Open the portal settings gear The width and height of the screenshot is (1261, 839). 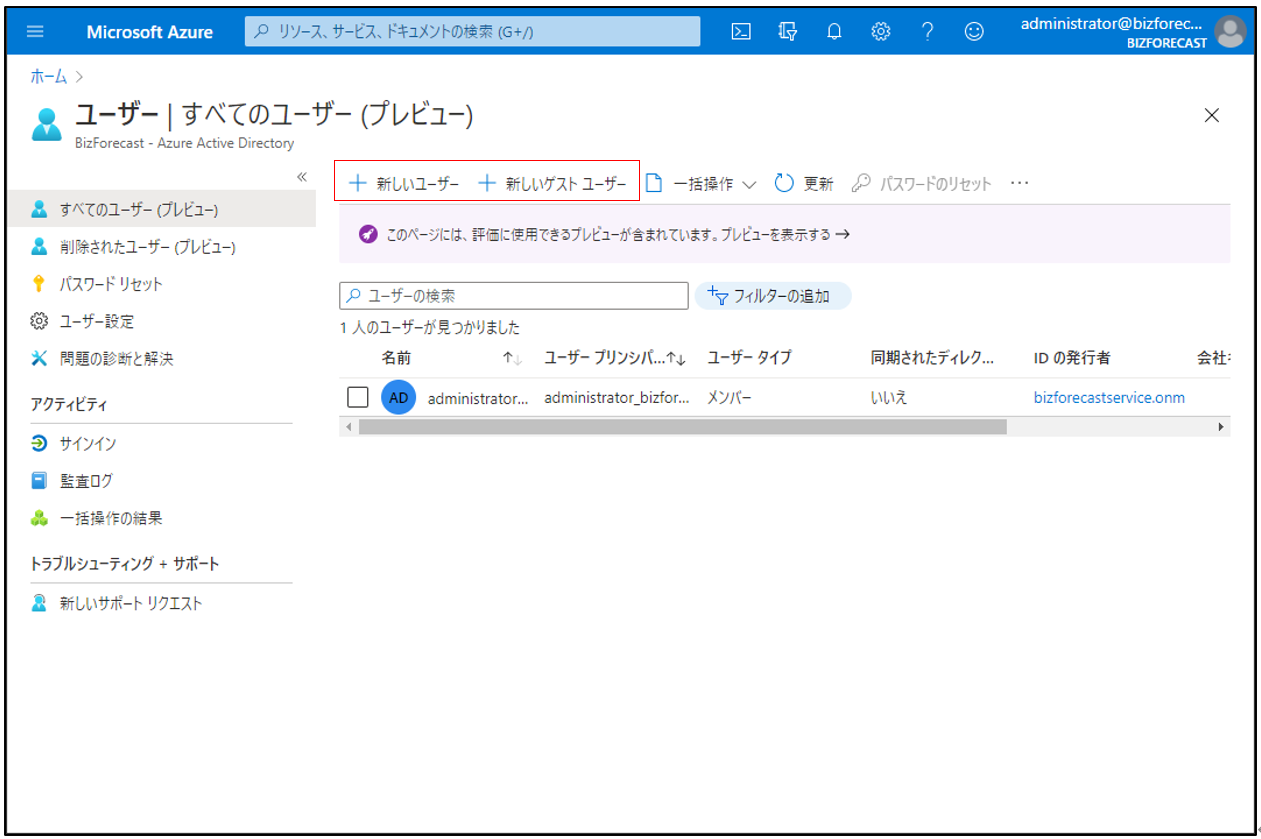tap(880, 32)
